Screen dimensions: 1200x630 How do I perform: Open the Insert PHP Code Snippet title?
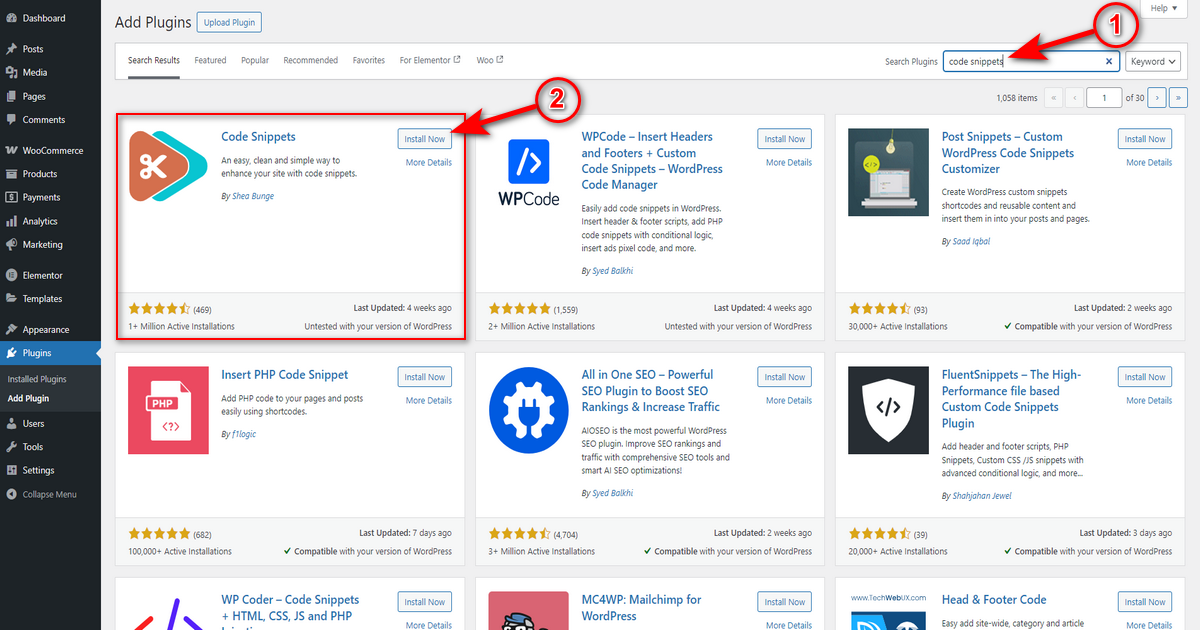click(285, 375)
